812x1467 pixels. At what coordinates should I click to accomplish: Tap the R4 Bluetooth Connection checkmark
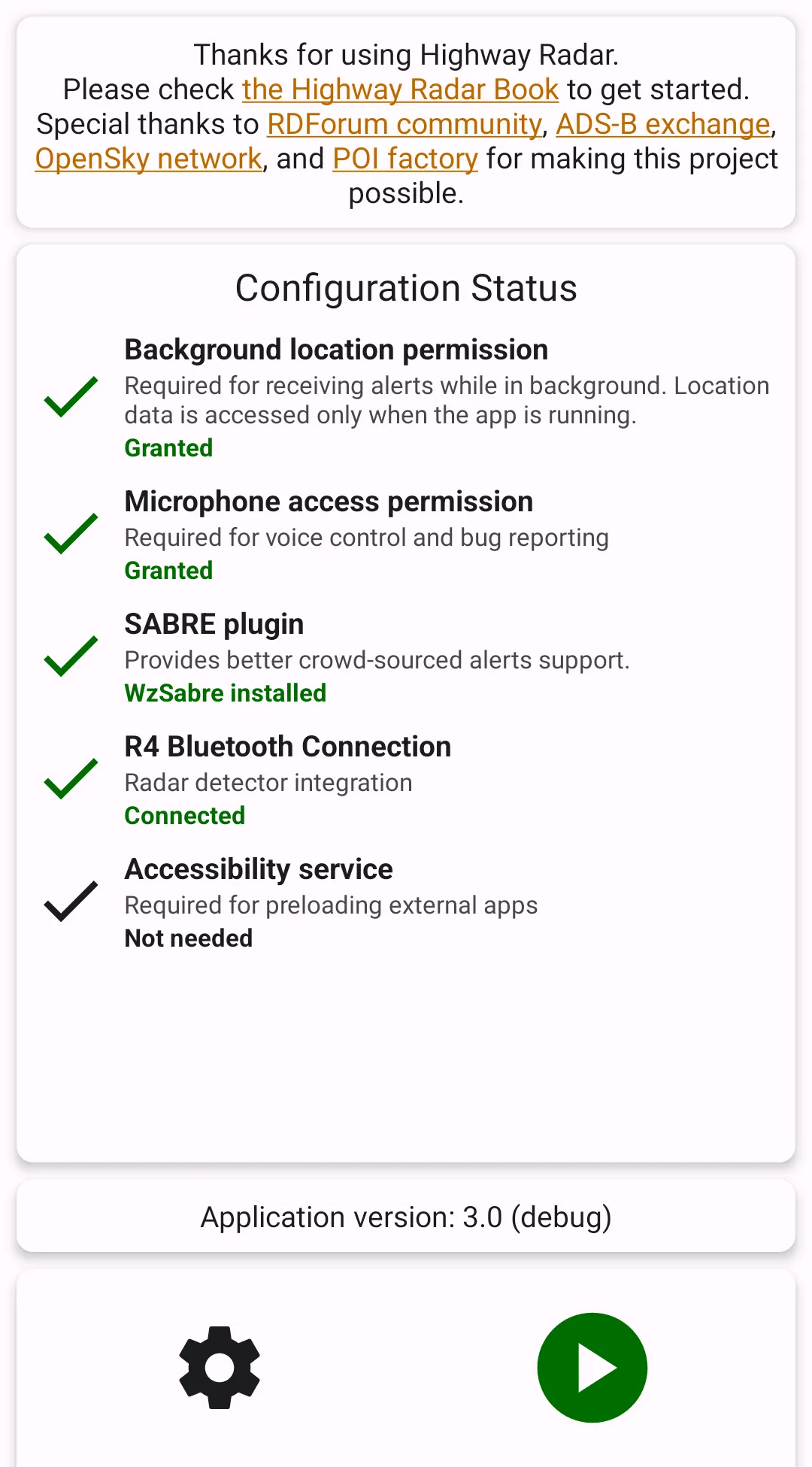[71, 779]
